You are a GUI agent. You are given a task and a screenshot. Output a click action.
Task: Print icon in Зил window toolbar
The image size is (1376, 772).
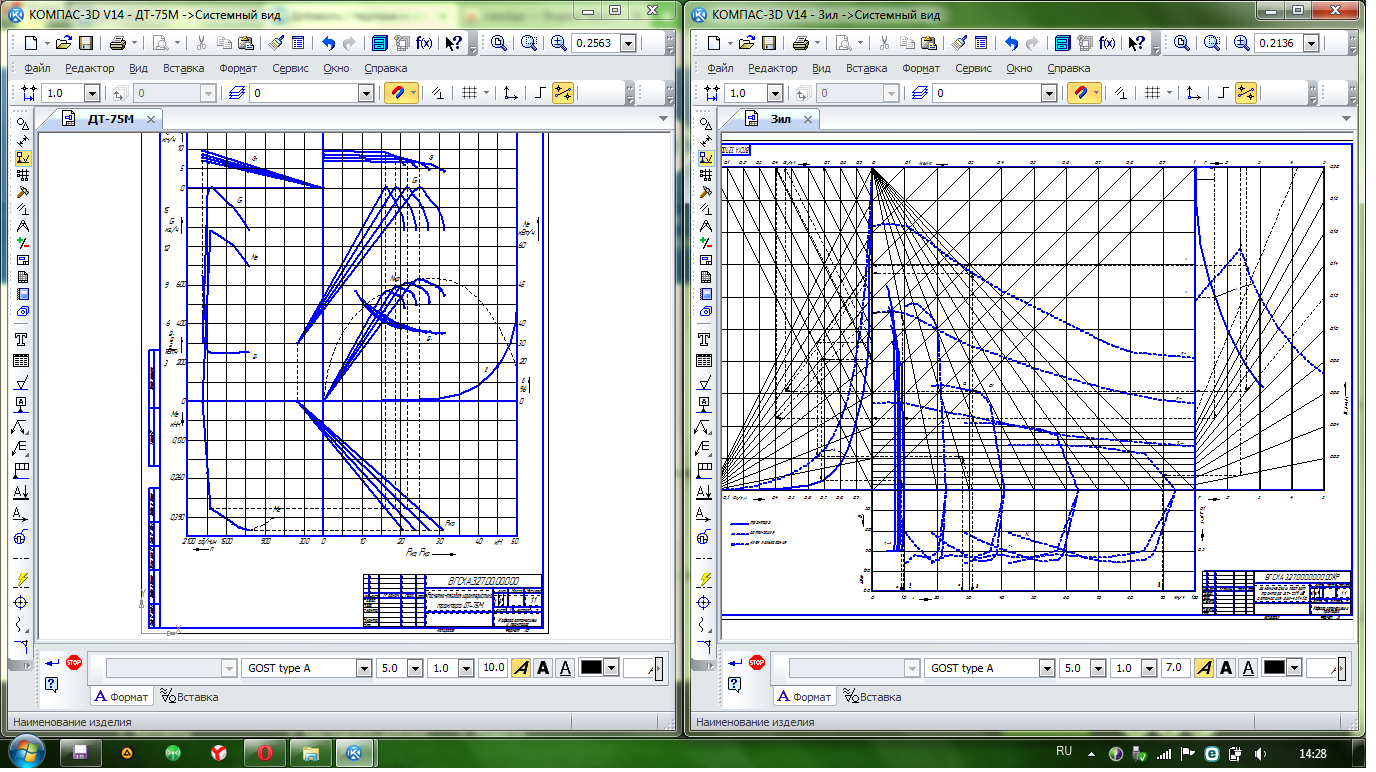pos(800,43)
